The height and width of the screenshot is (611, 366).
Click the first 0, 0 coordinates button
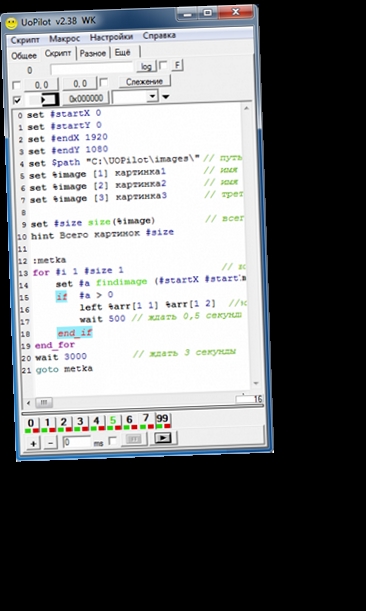click(x=41, y=85)
